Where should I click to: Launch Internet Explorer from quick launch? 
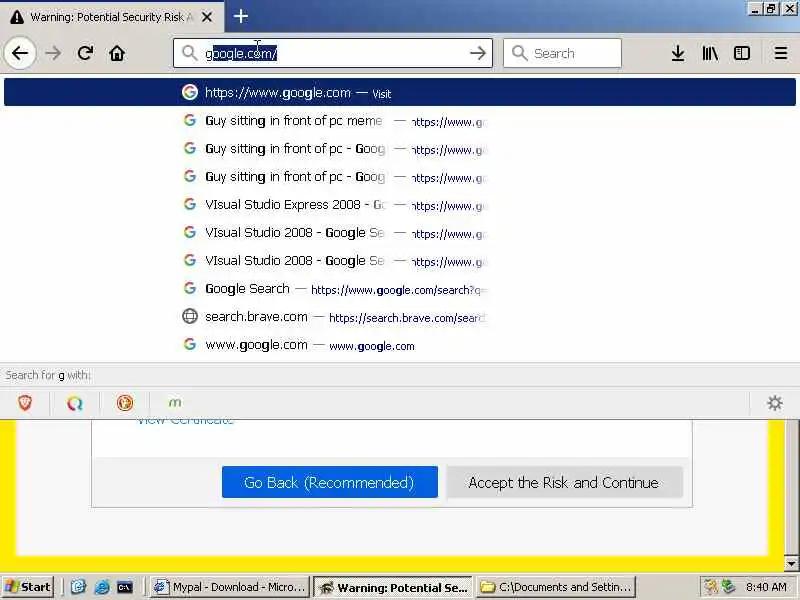[102, 587]
